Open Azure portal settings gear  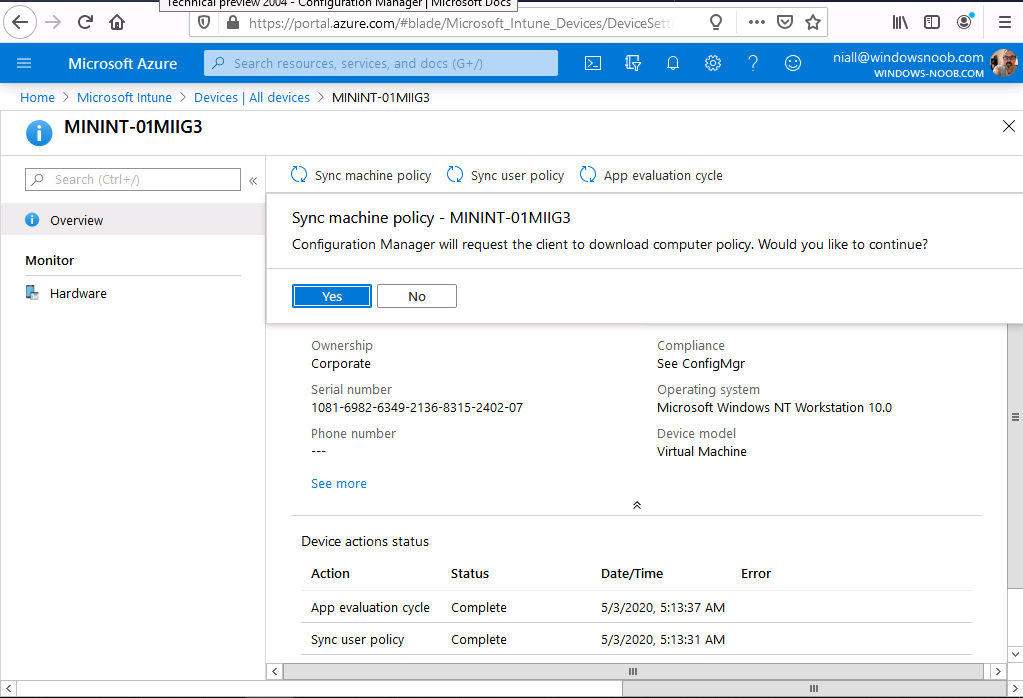pyautogui.click(x=712, y=63)
